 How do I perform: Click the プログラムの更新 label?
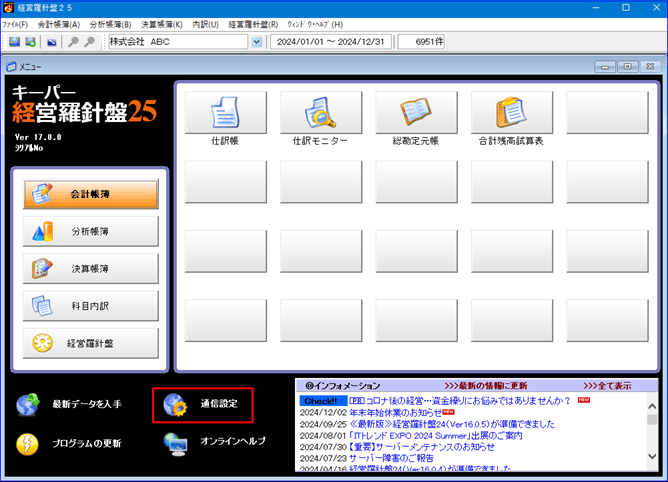87,443
